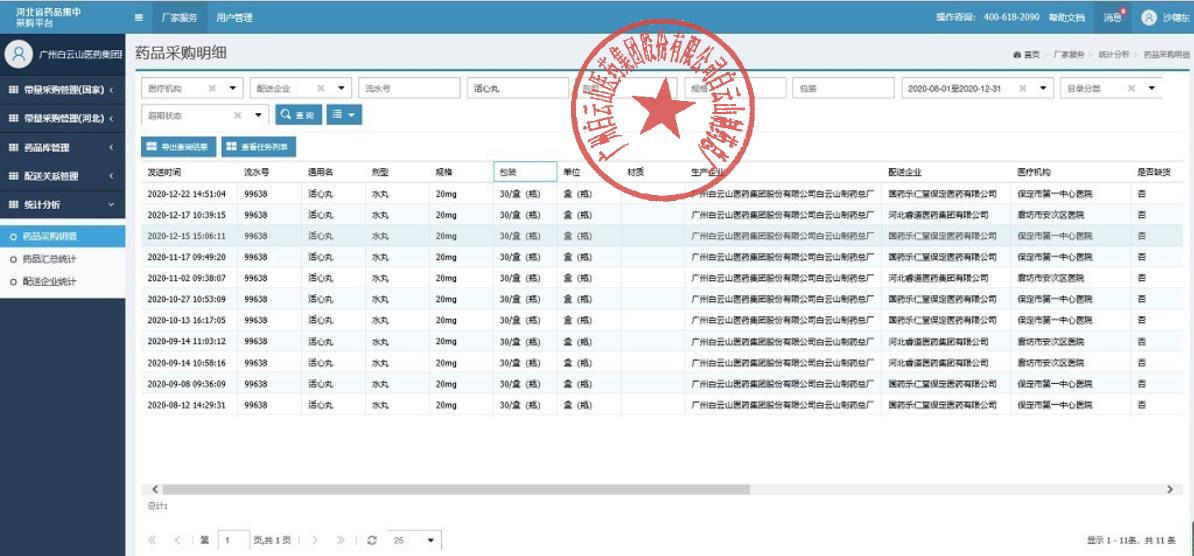This screenshot has width=1194, height=556.
Task: Click the 流水号 column header
Action: [x=257, y=172]
